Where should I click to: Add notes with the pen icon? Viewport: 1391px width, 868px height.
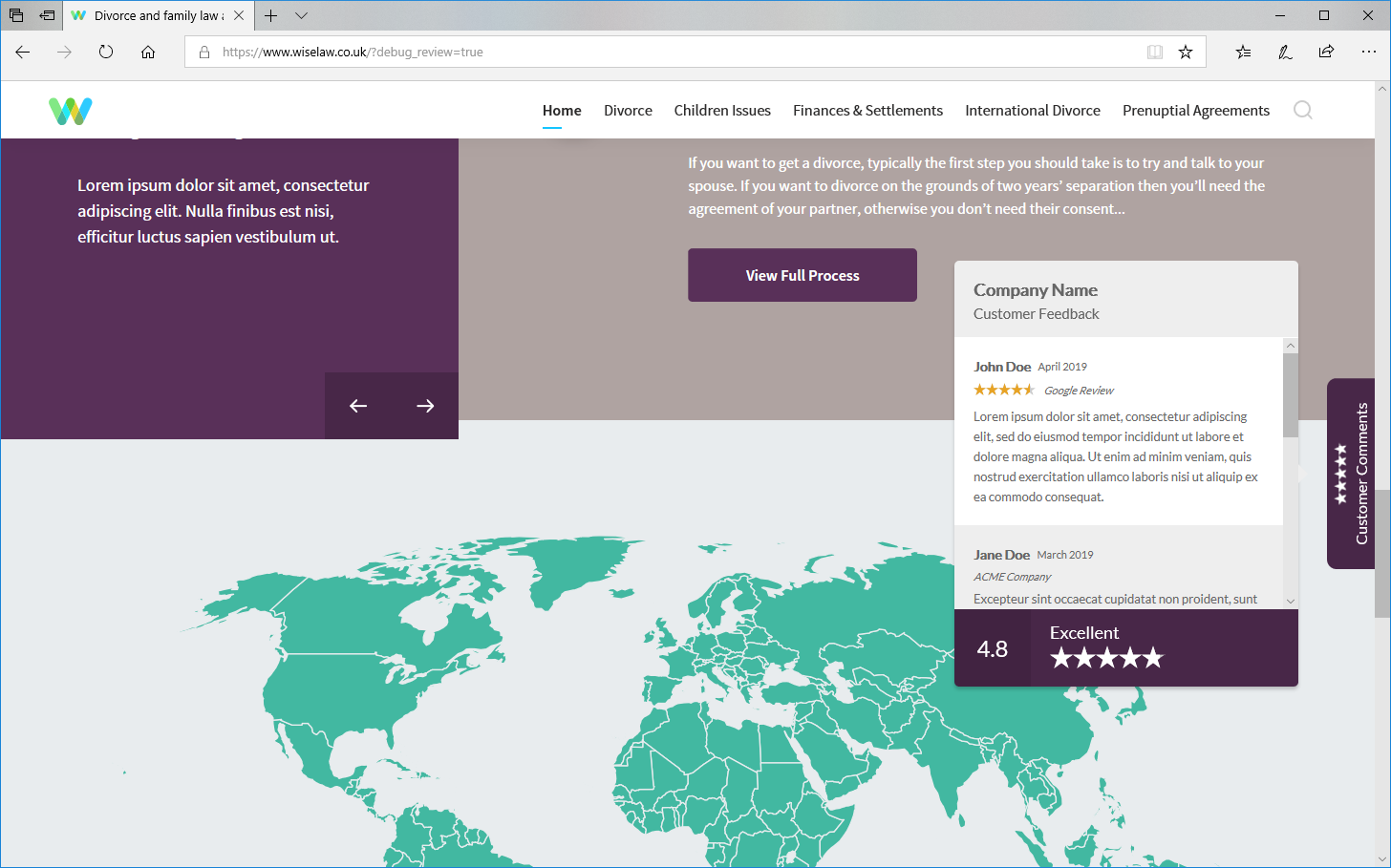tap(1285, 52)
